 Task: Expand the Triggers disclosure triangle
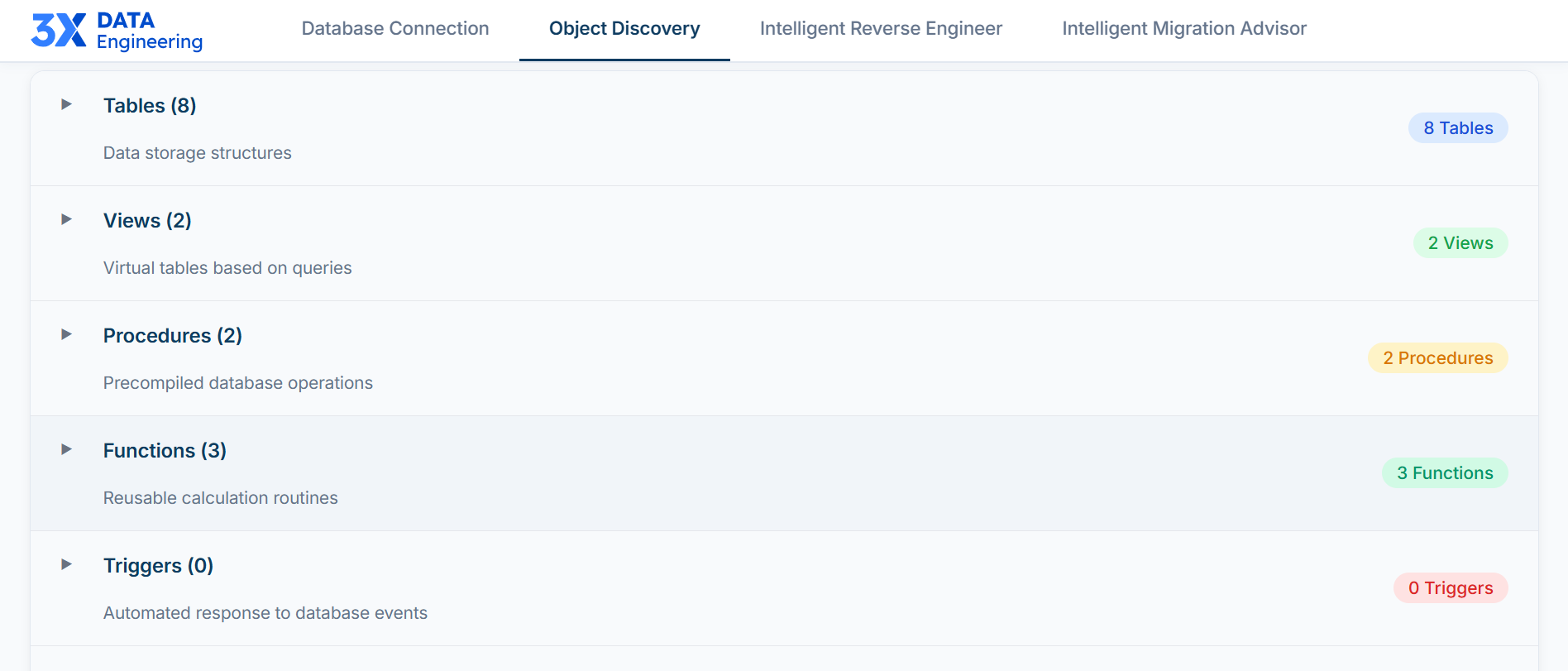click(67, 564)
